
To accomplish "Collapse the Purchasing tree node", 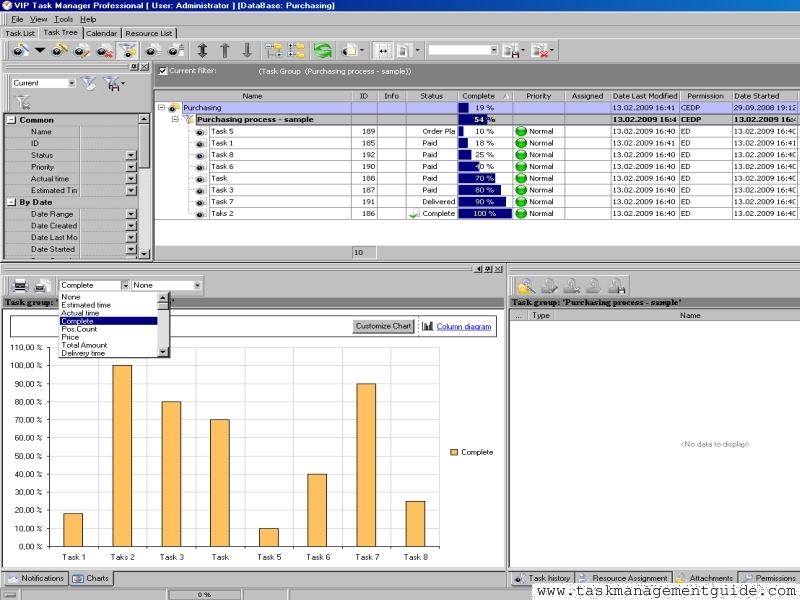I will click(161, 108).
